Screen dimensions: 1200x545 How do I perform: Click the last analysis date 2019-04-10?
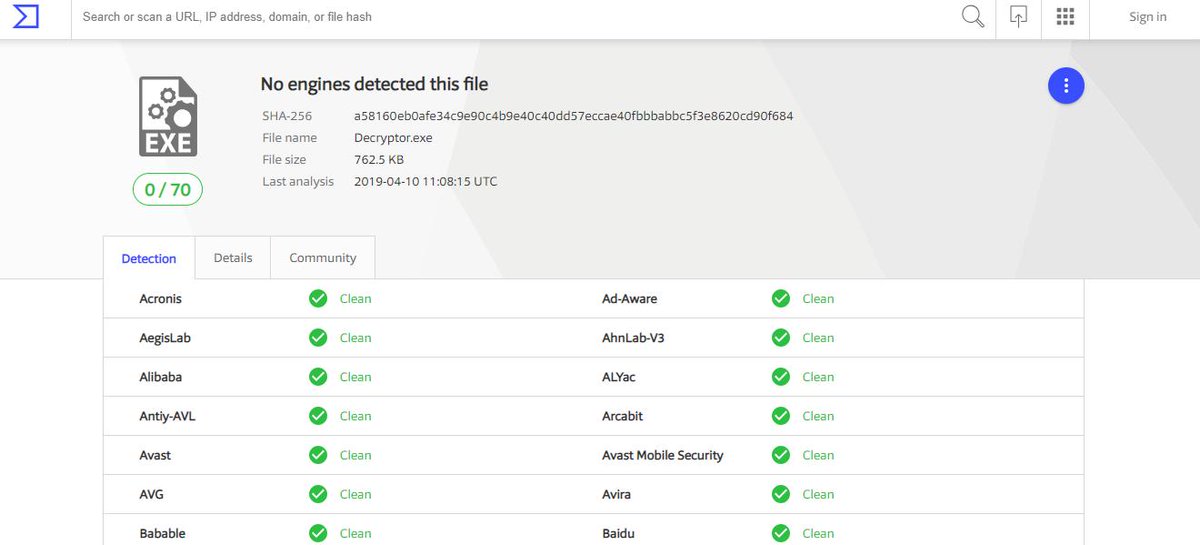[426, 182]
